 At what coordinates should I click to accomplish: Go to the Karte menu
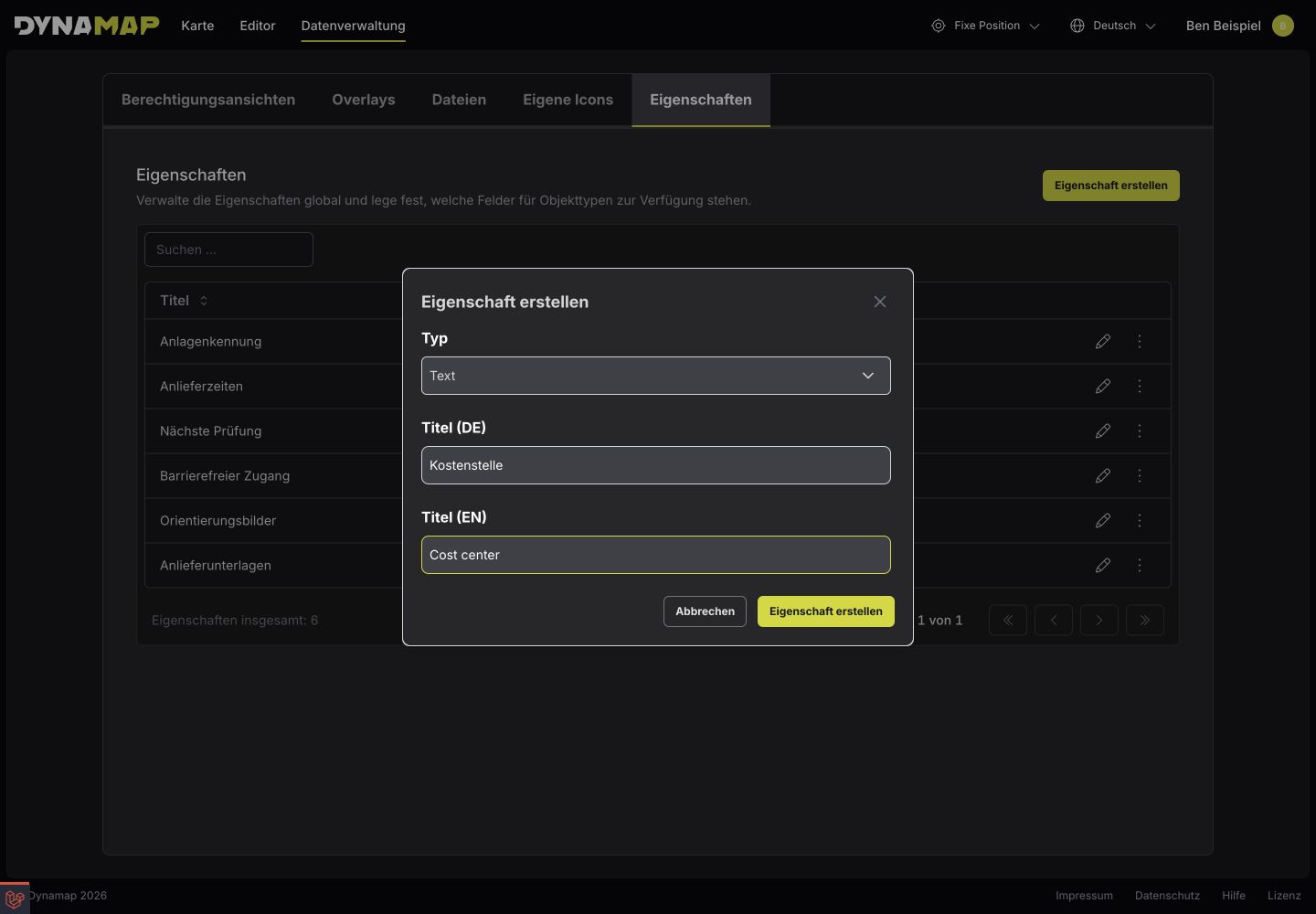197,26
